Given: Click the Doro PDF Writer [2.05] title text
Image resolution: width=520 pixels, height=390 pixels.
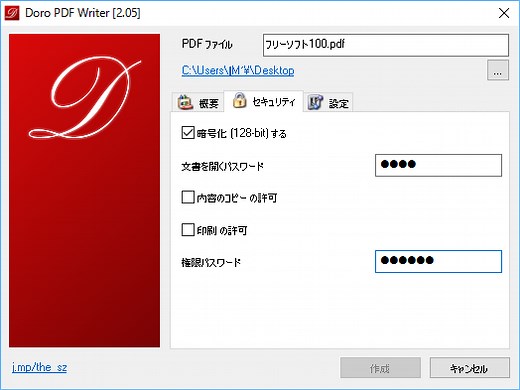Looking at the screenshot, I should (x=83, y=13).
